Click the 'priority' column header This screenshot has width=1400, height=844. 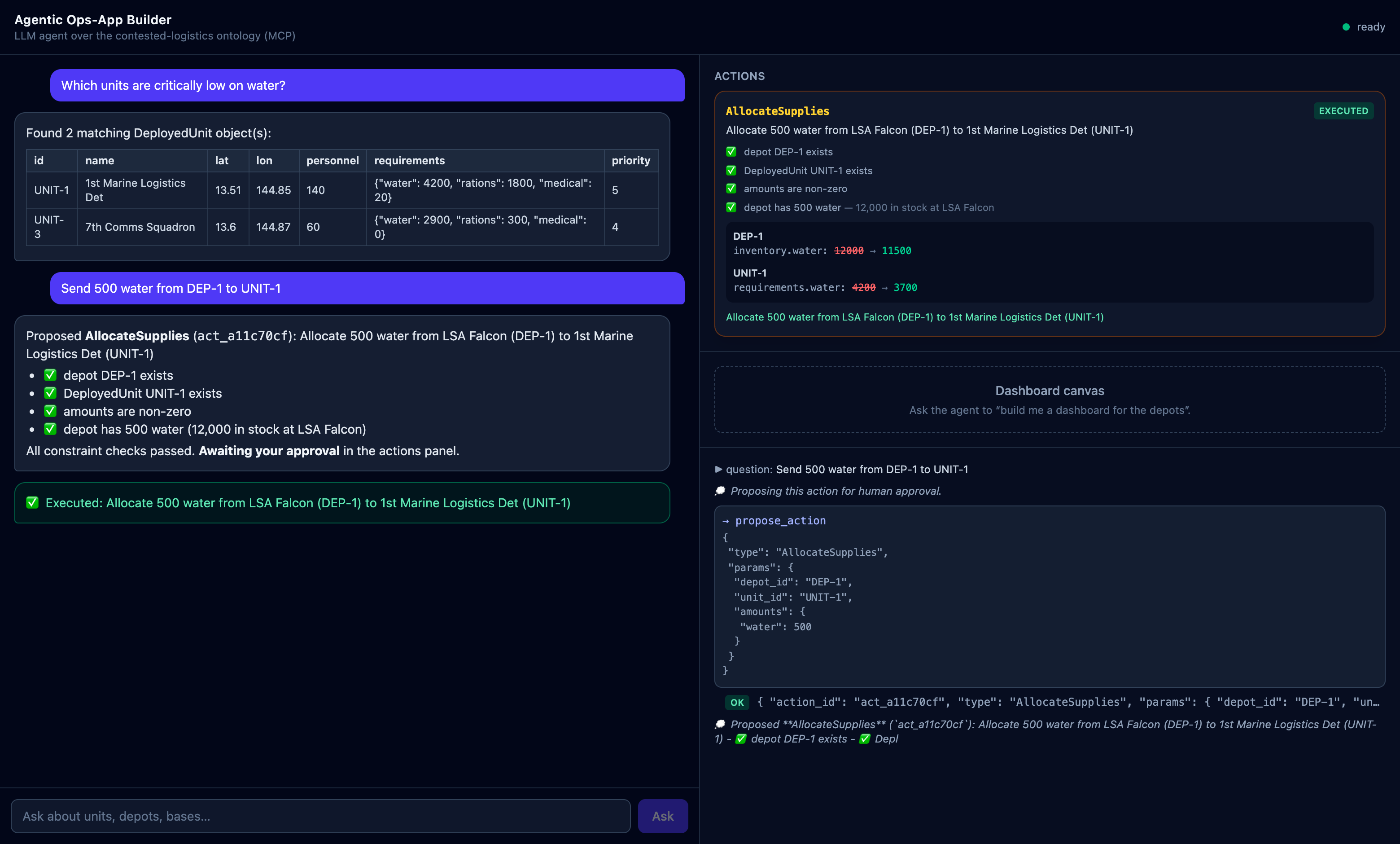click(x=631, y=160)
